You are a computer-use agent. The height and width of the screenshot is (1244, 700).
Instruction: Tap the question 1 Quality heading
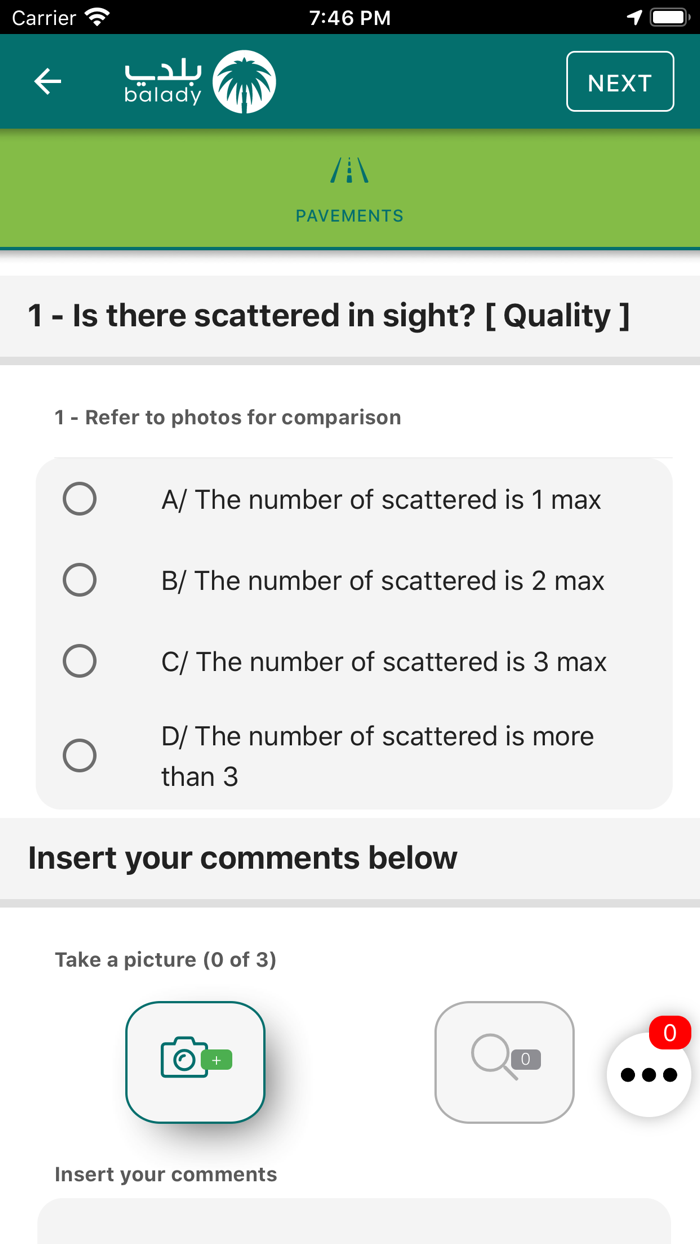[x=329, y=316]
